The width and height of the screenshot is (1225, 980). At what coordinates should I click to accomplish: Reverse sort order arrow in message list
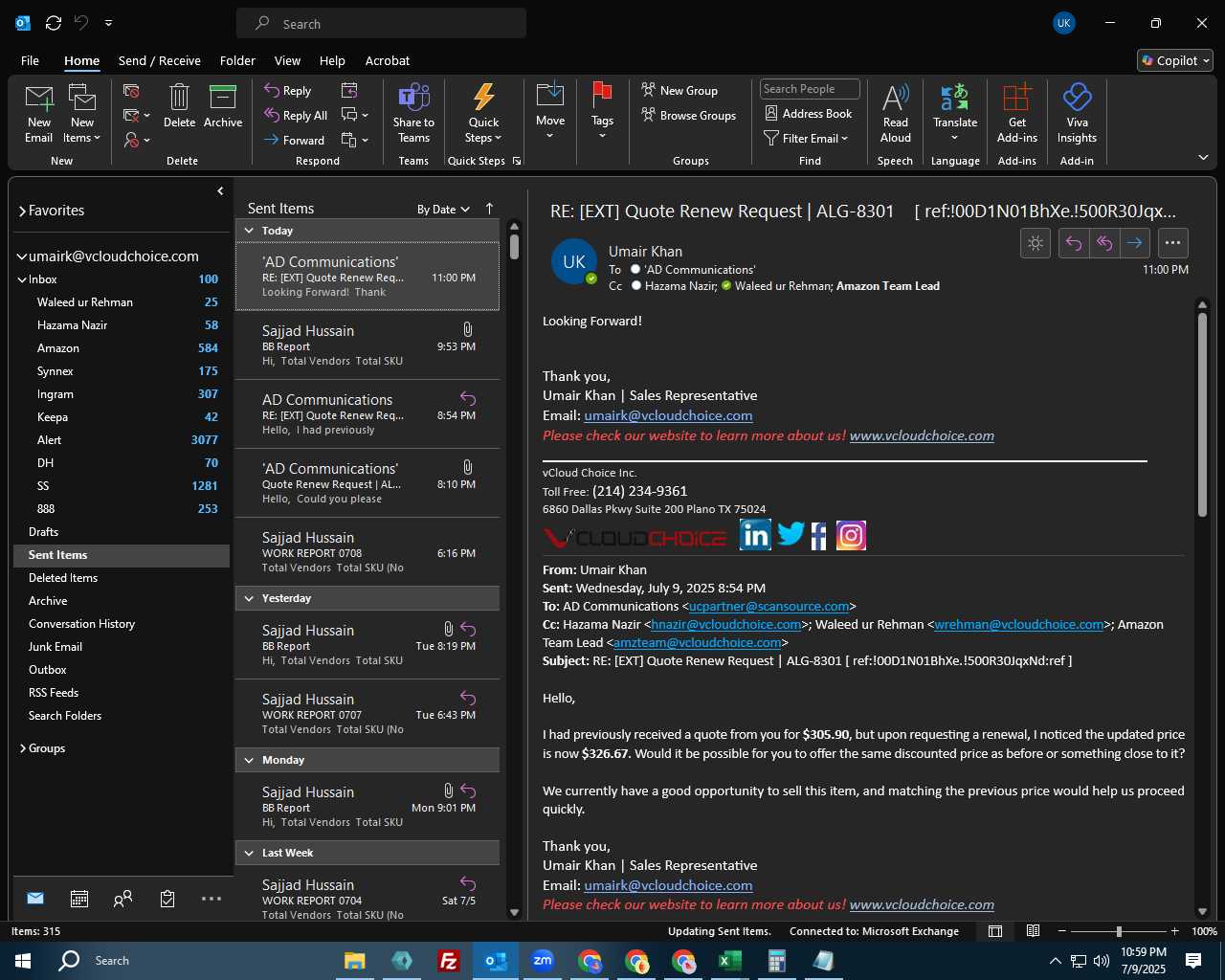point(489,209)
